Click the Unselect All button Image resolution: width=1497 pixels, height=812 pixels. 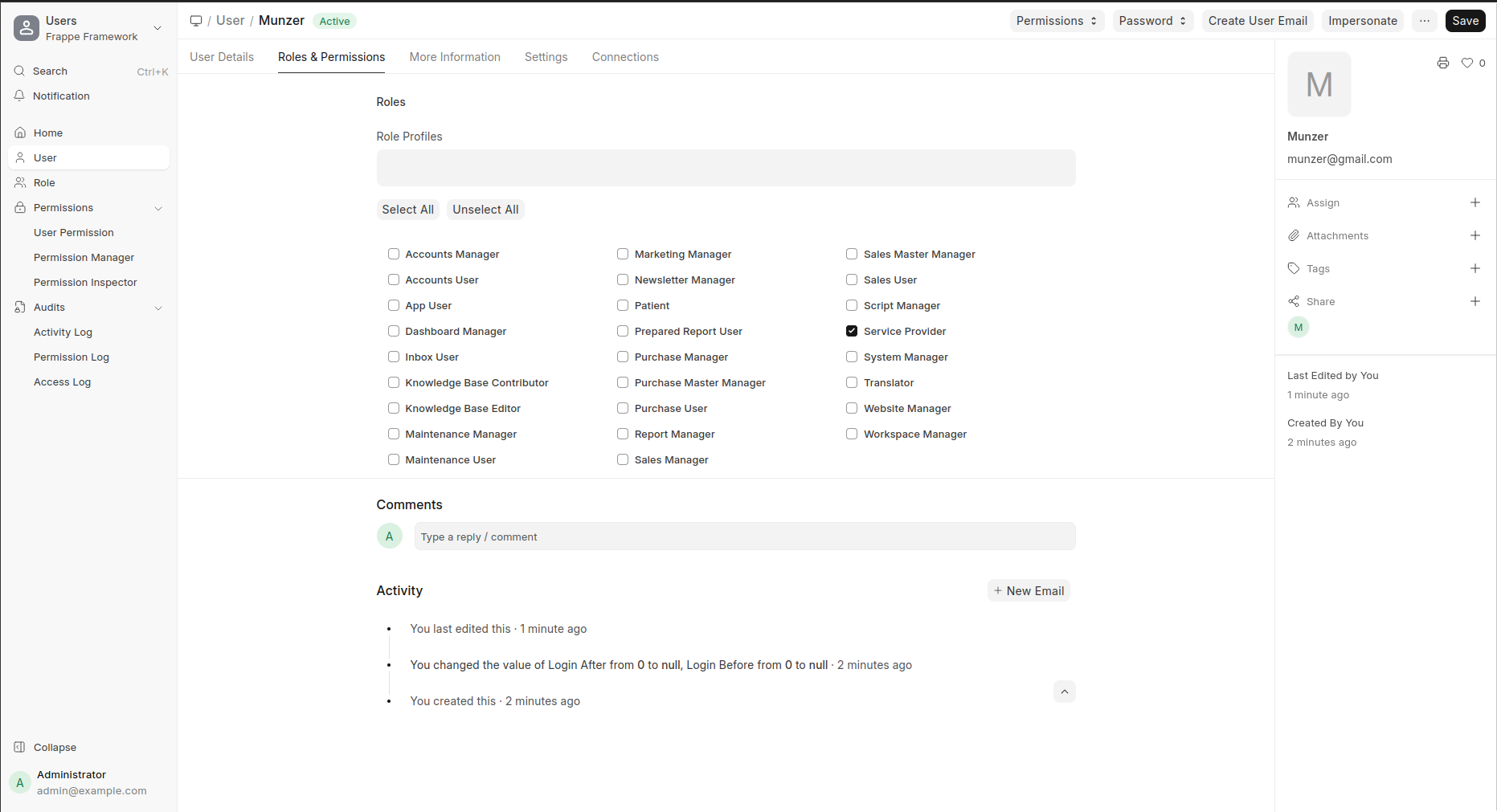[x=485, y=210]
